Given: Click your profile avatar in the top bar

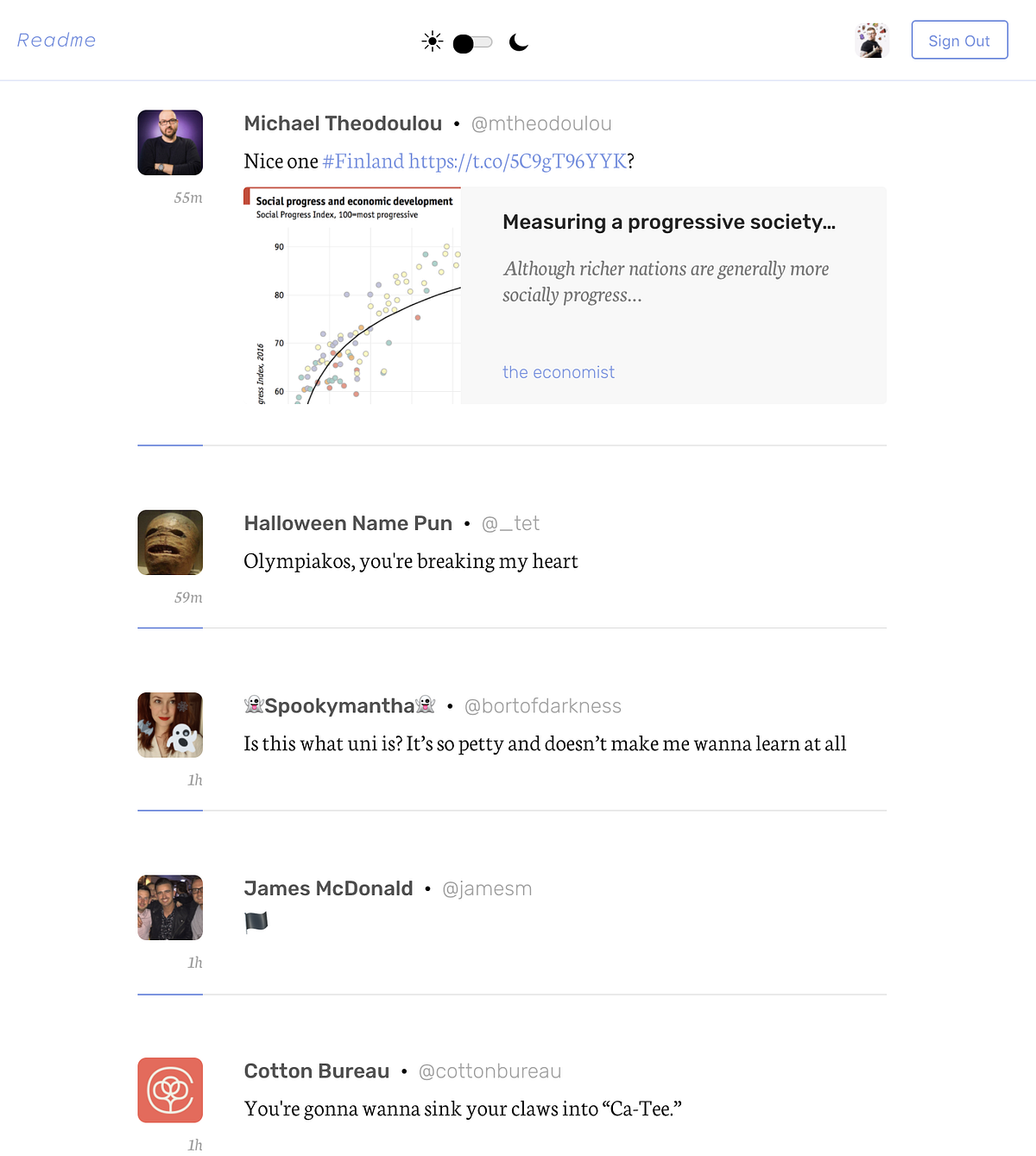Looking at the screenshot, I should pos(872,40).
